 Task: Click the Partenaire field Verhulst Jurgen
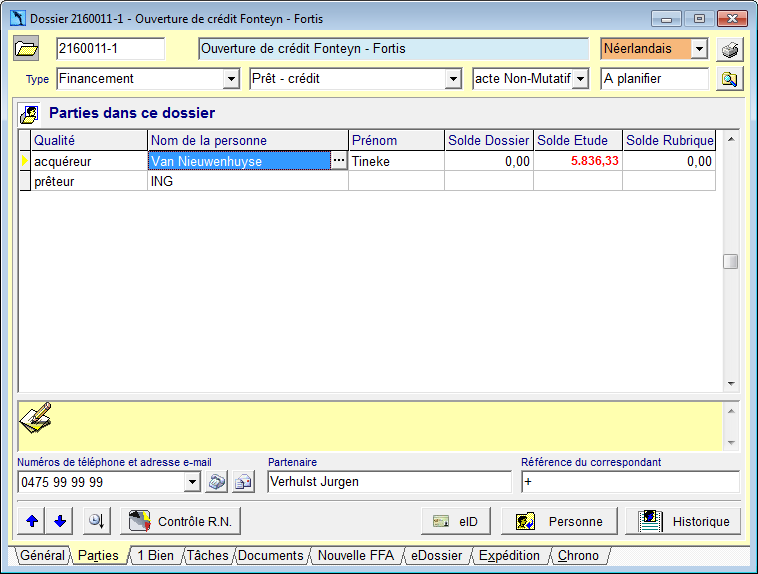point(389,482)
